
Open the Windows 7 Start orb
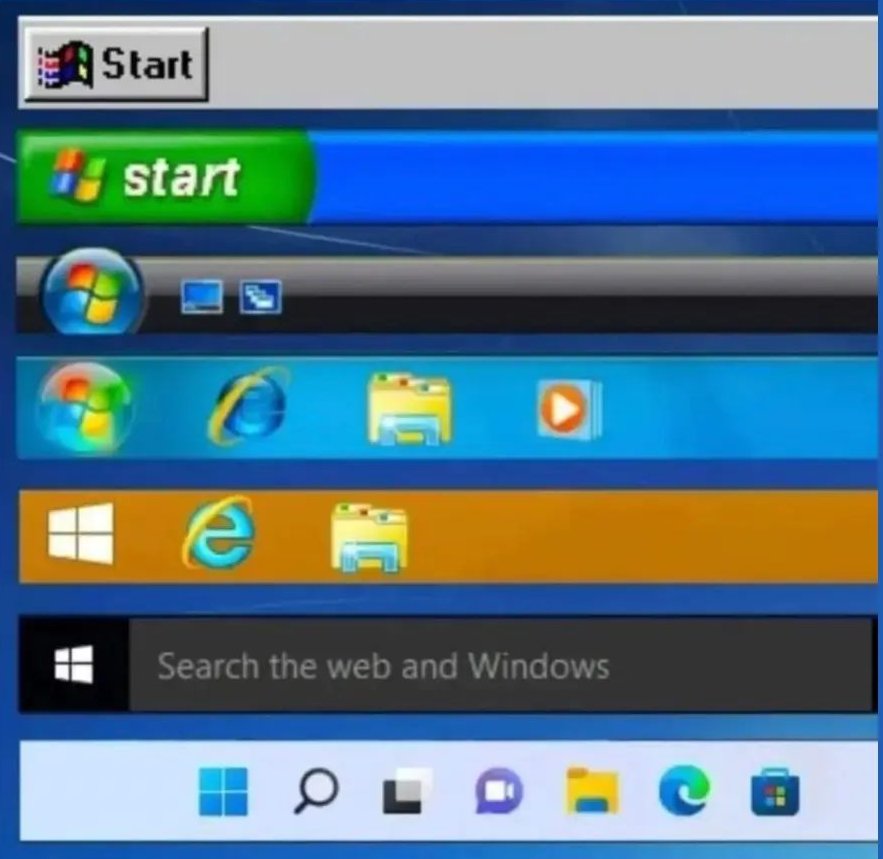tap(84, 408)
